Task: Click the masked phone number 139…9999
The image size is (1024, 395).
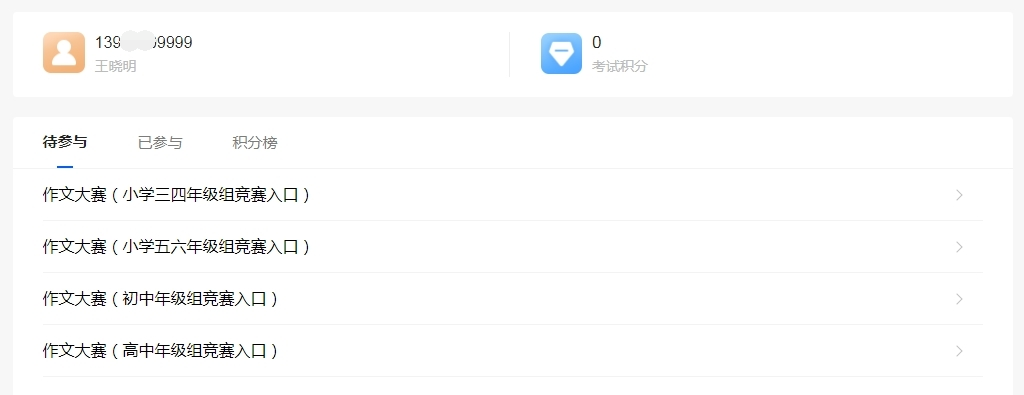Action: coord(144,42)
